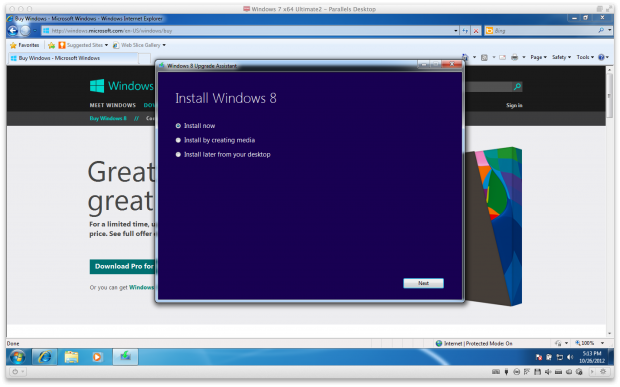Click the teal website search magnifier icon
The height and width of the screenshot is (387, 620).
[517, 86]
